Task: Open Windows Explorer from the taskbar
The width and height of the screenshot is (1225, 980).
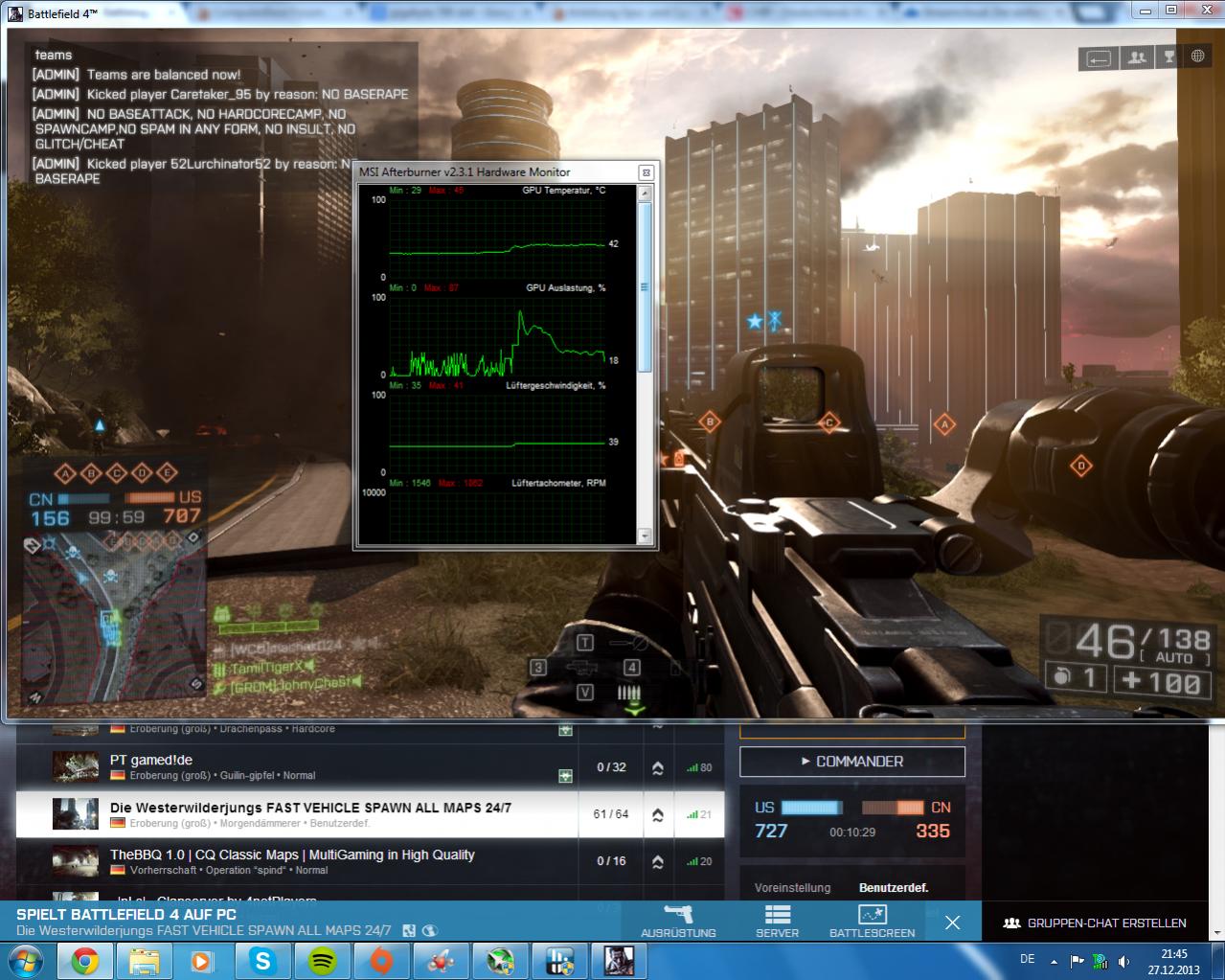Action: [x=144, y=960]
